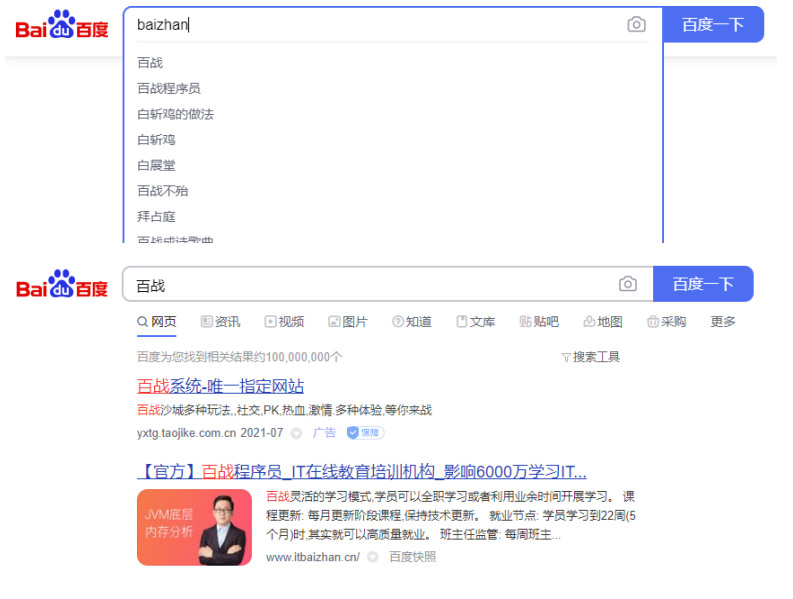Open 百战程序员 official result link
Image resolution: width=793 pixels, height=599 pixels.
pyautogui.click(x=362, y=472)
